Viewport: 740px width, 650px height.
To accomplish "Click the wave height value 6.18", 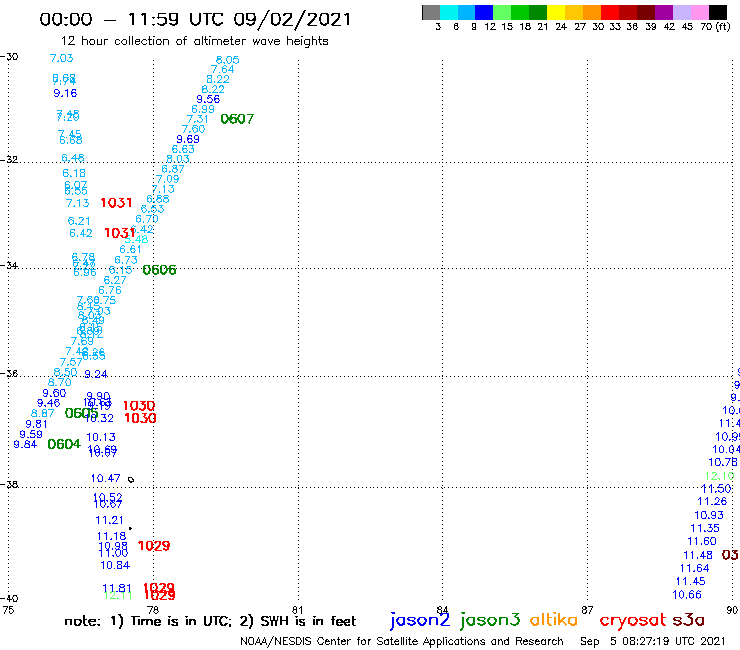I will click(74, 173).
